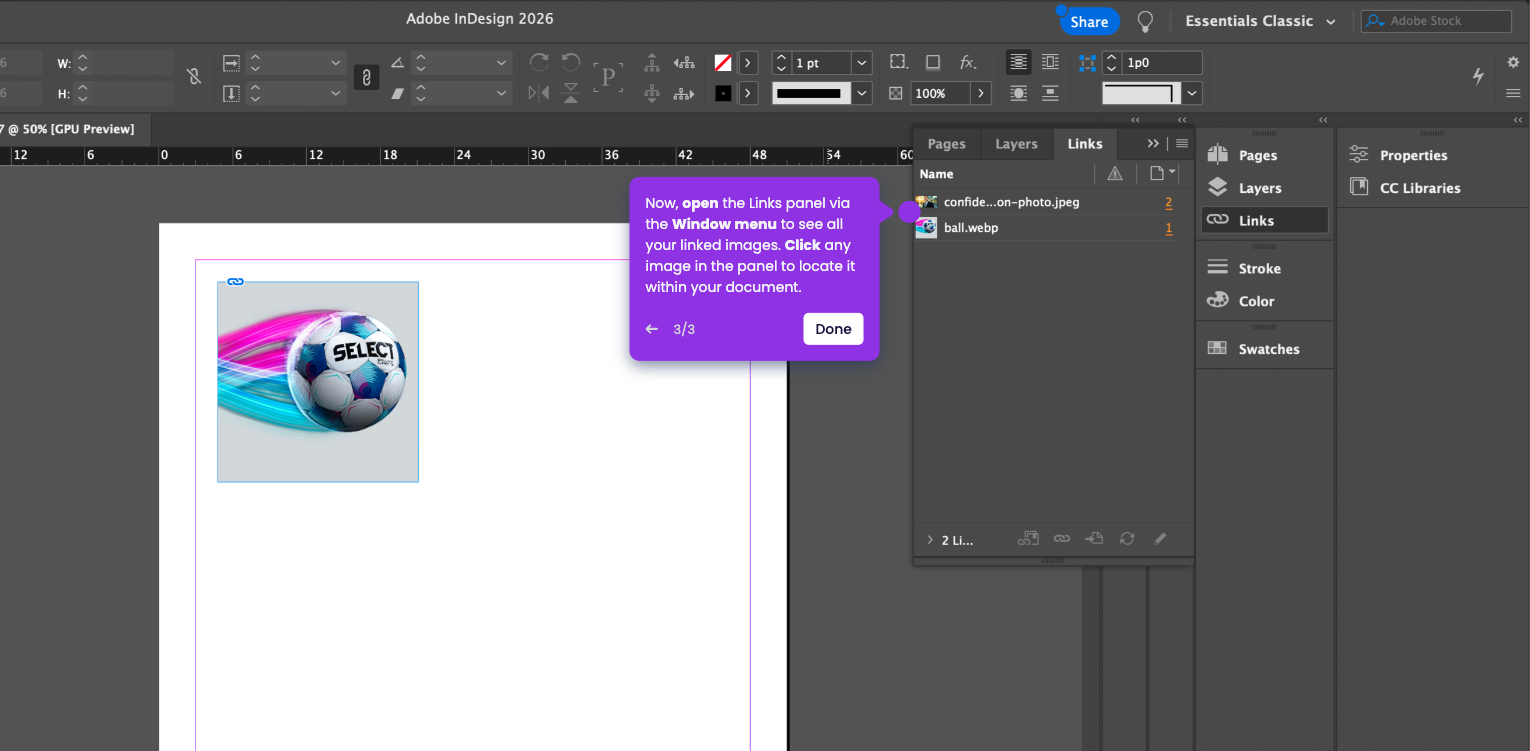The image size is (1530, 751).
Task: Open the stroke weight dropdown showing 1 pt
Action: coord(861,63)
